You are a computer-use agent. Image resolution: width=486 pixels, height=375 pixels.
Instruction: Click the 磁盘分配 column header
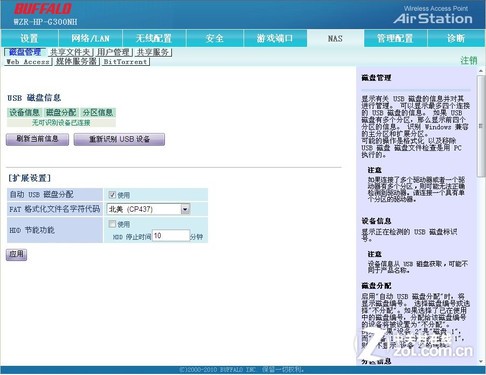[61, 112]
